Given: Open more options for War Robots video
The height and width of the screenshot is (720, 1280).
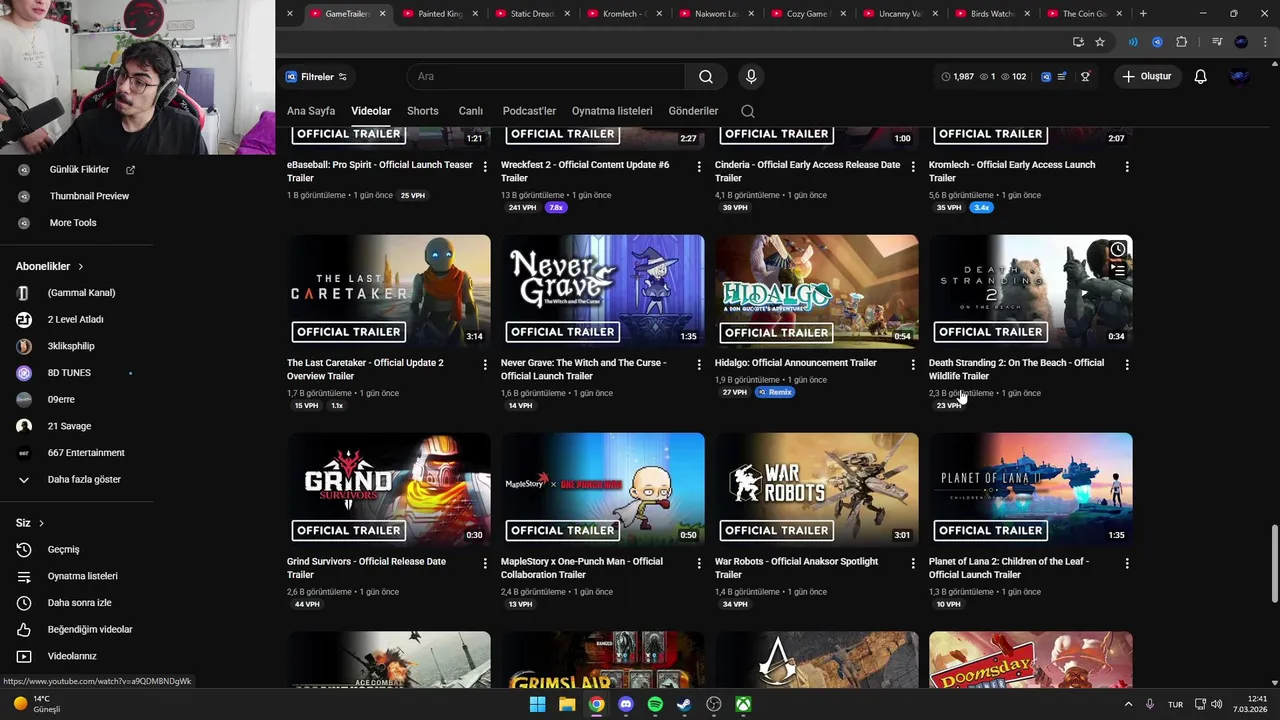Looking at the screenshot, I should 913,564.
